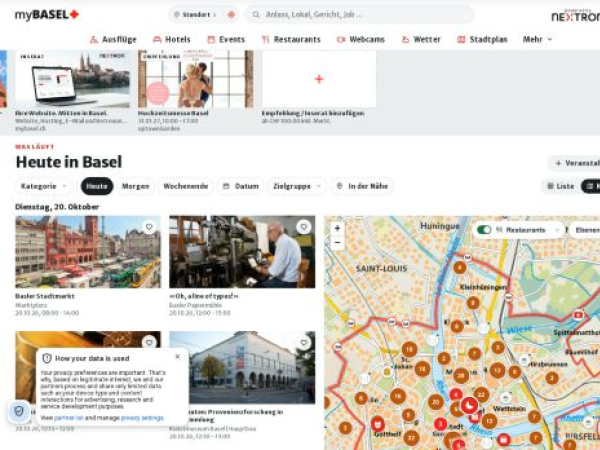This screenshot has height=450, width=600.
Task: Open the Webcams menu item
Action: (361, 39)
